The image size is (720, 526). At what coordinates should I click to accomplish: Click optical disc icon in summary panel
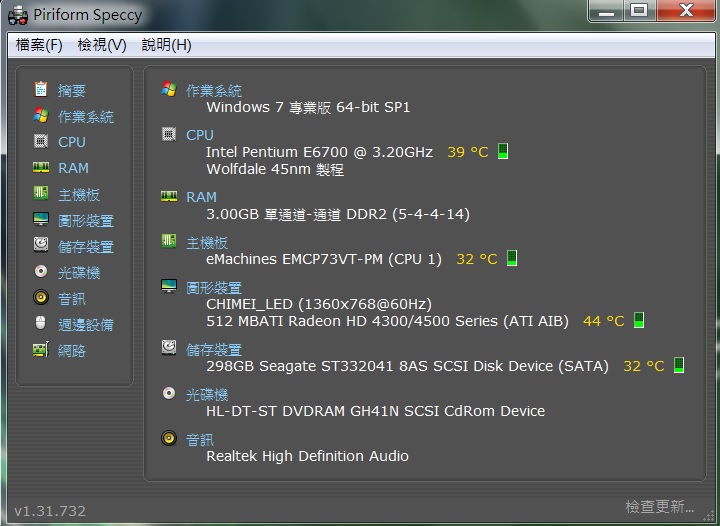169,393
